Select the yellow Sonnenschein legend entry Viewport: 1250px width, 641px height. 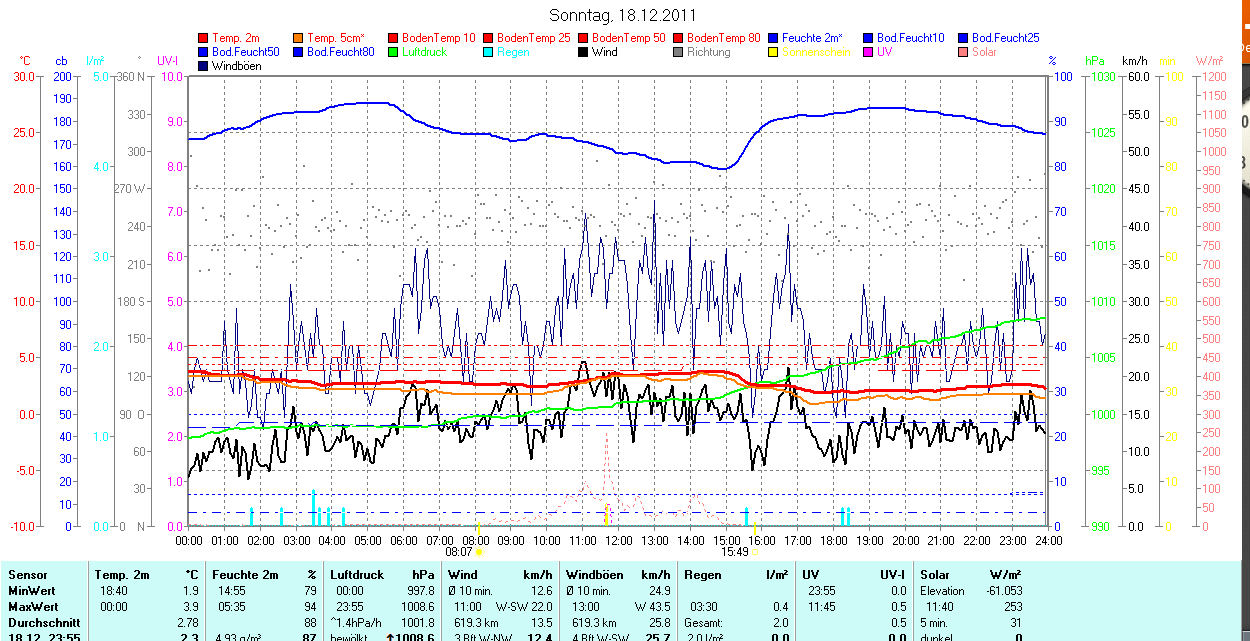(816, 52)
